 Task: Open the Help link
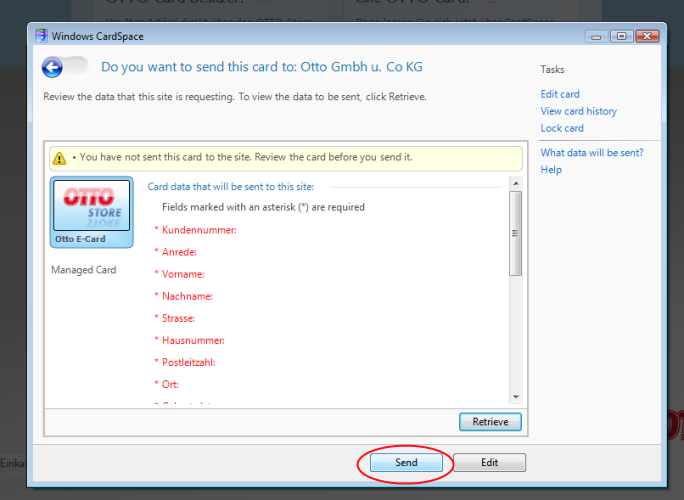[x=551, y=170]
